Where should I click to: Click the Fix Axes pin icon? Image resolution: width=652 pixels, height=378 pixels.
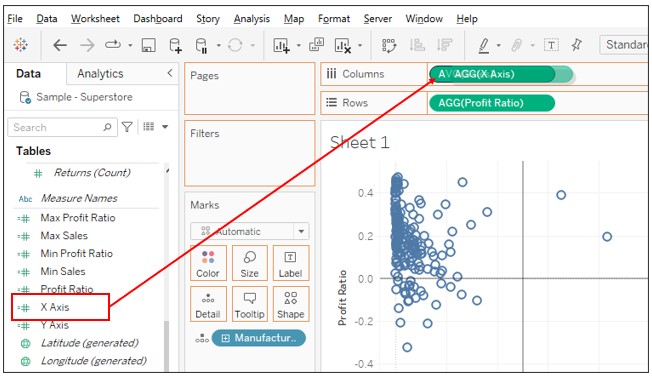coord(577,44)
